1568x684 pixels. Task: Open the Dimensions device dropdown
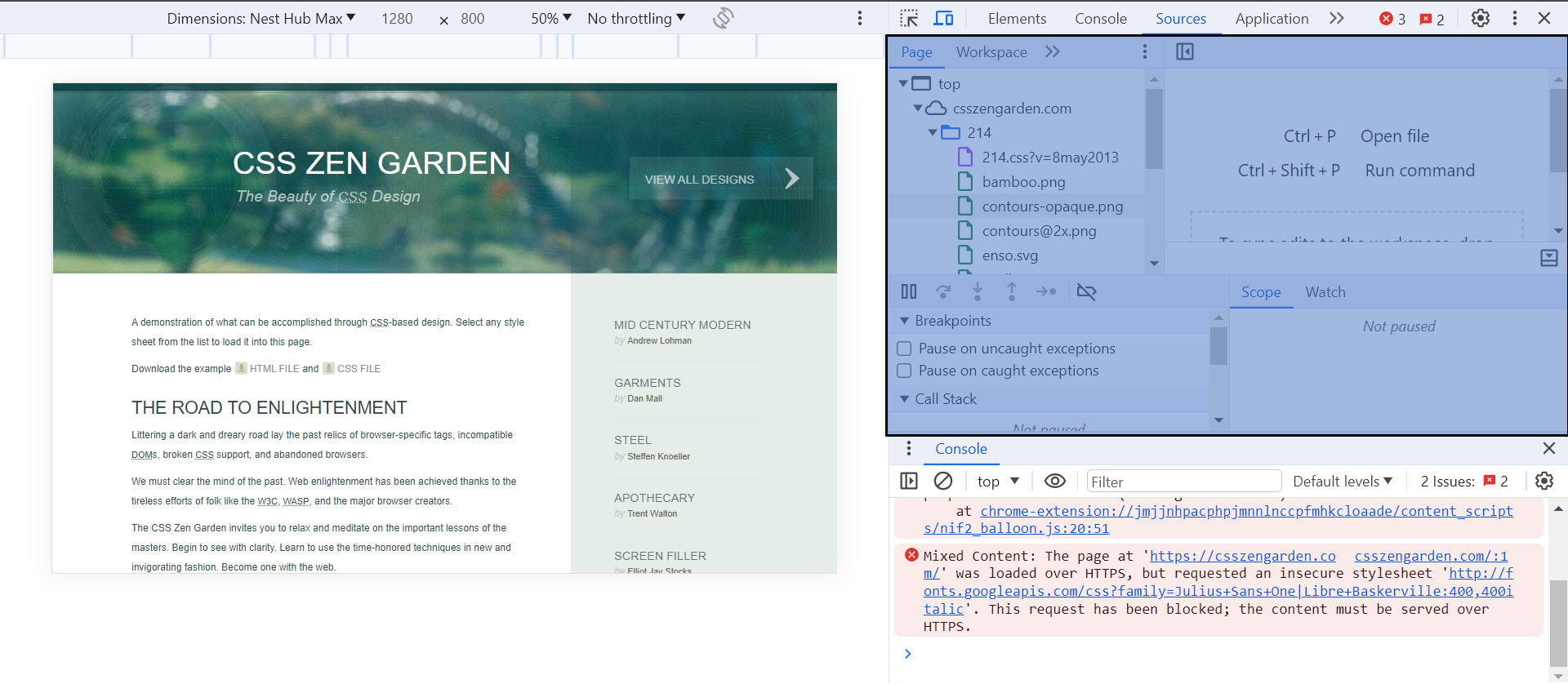261,18
